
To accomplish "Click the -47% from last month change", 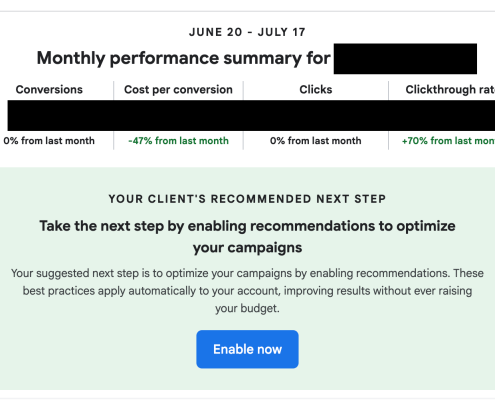I will (x=178, y=141).
